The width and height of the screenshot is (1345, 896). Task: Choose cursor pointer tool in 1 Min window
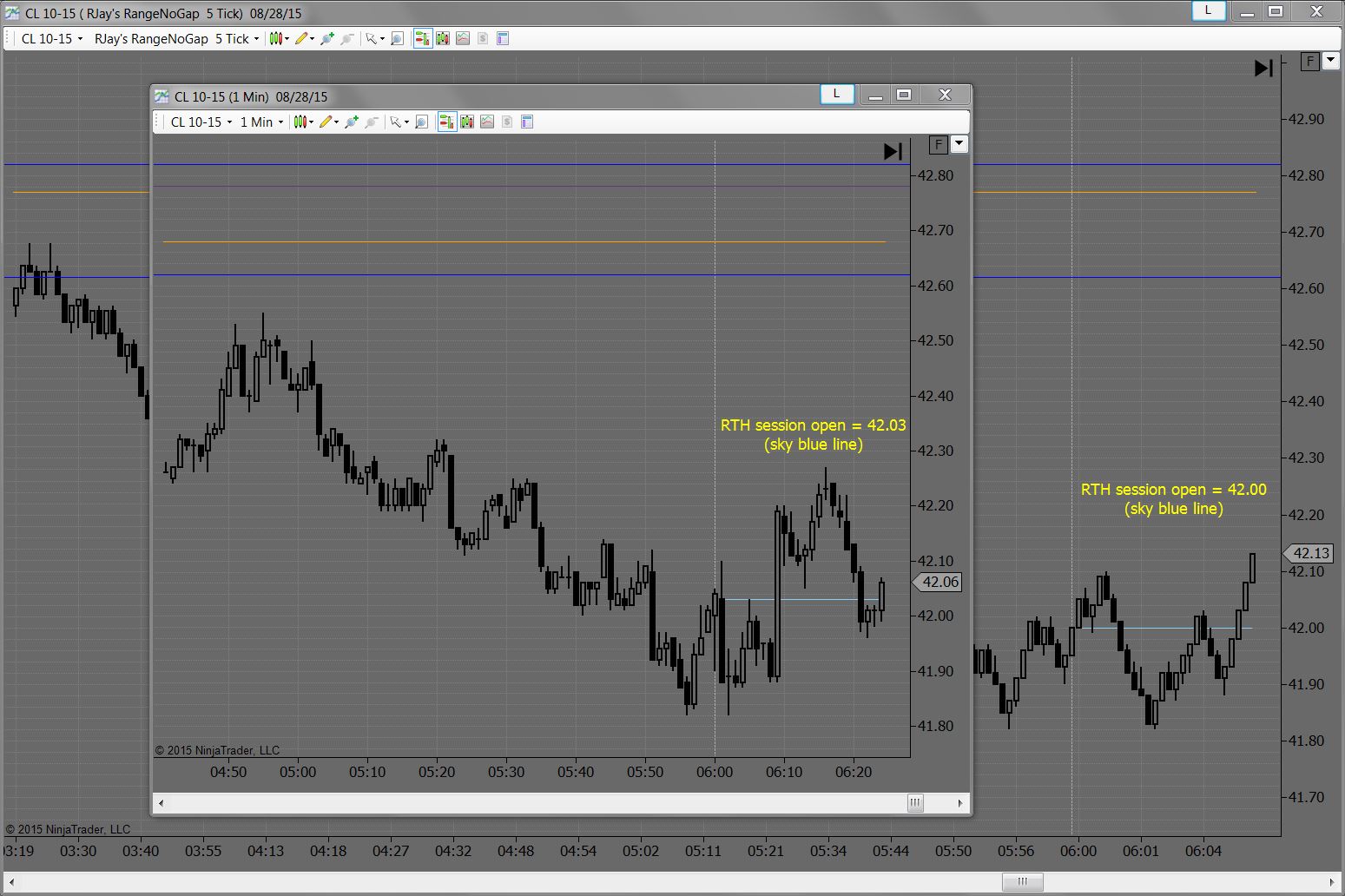coord(395,122)
